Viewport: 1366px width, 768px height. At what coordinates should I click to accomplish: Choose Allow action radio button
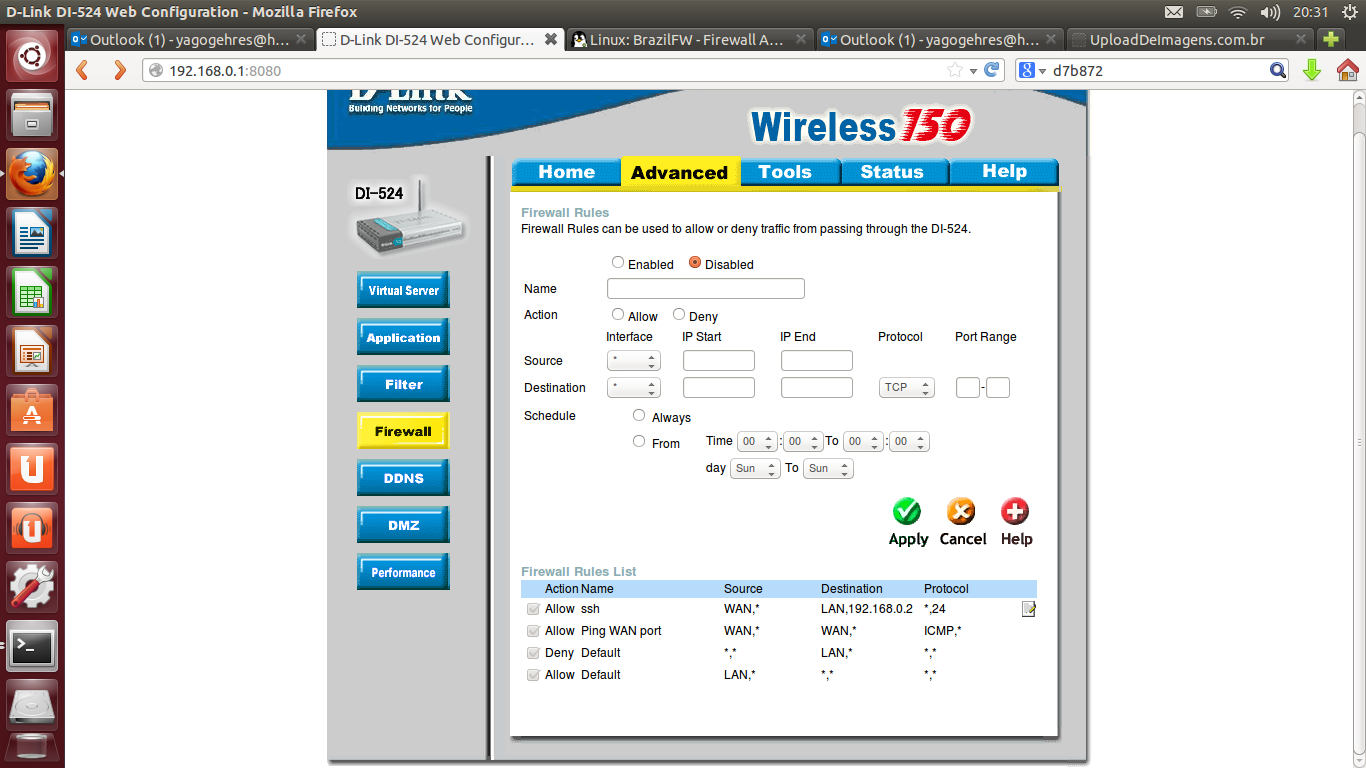(x=618, y=314)
